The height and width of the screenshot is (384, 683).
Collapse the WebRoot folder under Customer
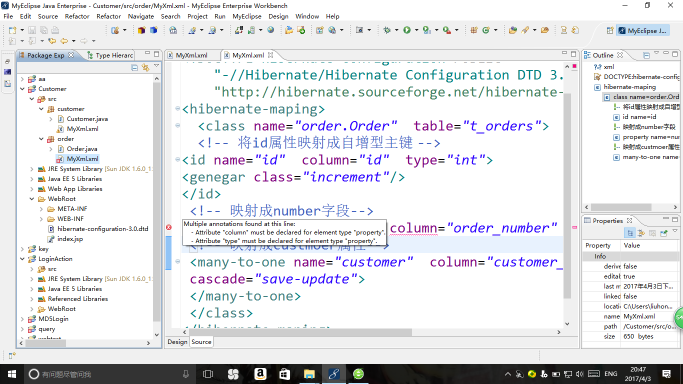pyautogui.click(x=32, y=199)
